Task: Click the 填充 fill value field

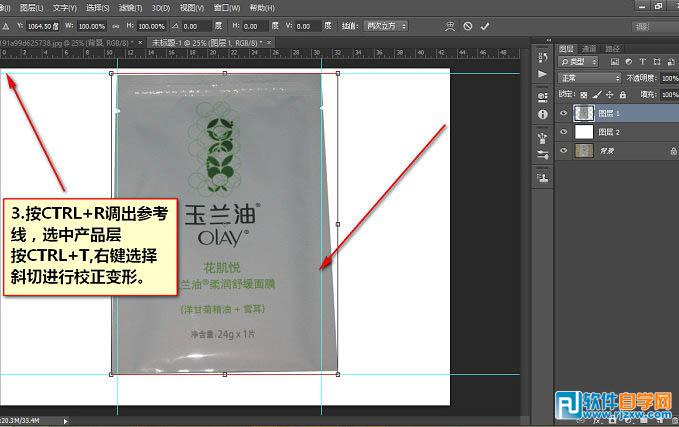Action: 669,94
